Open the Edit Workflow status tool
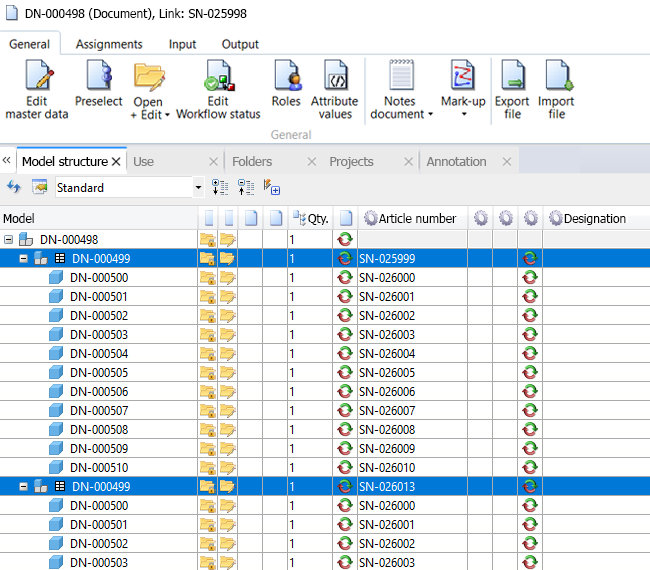 click(217, 77)
